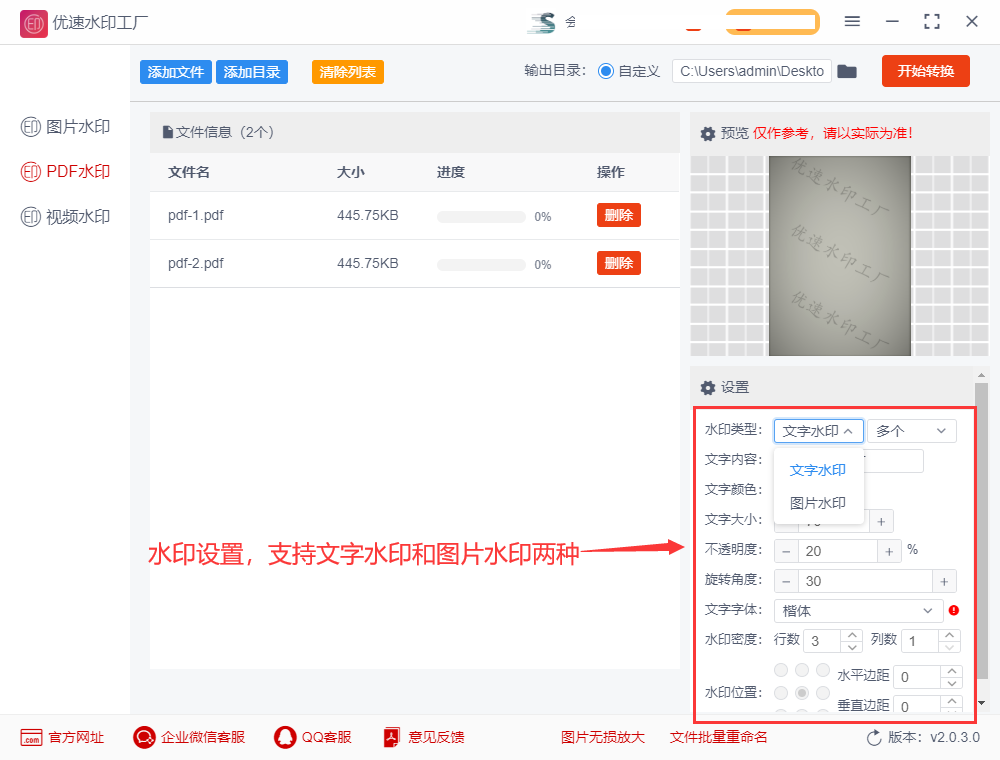1000x760 pixels.
Task: Click the QQ客服 penguin icon
Action: (x=285, y=738)
